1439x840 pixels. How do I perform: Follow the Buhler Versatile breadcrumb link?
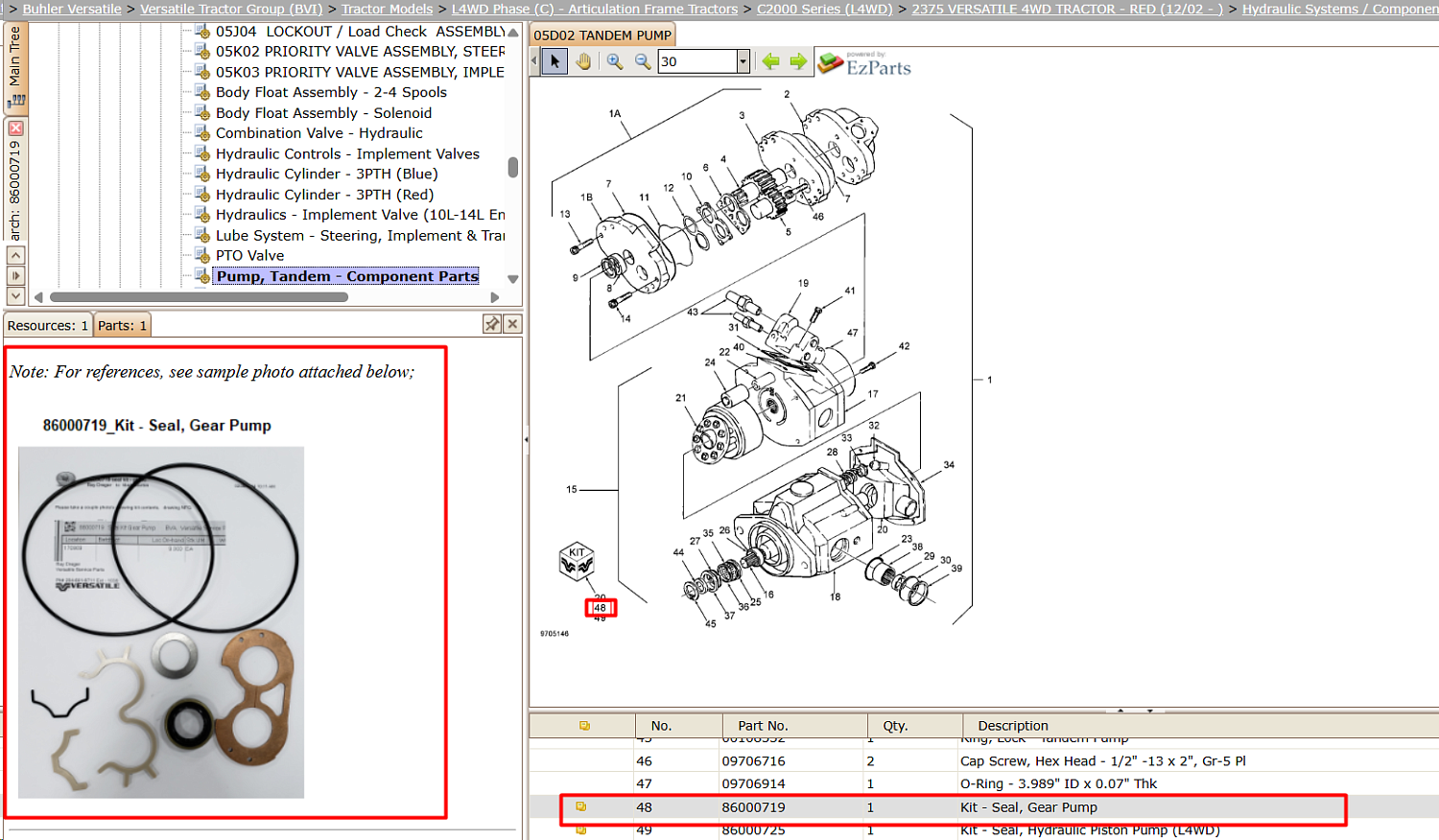(x=72, y=9)
